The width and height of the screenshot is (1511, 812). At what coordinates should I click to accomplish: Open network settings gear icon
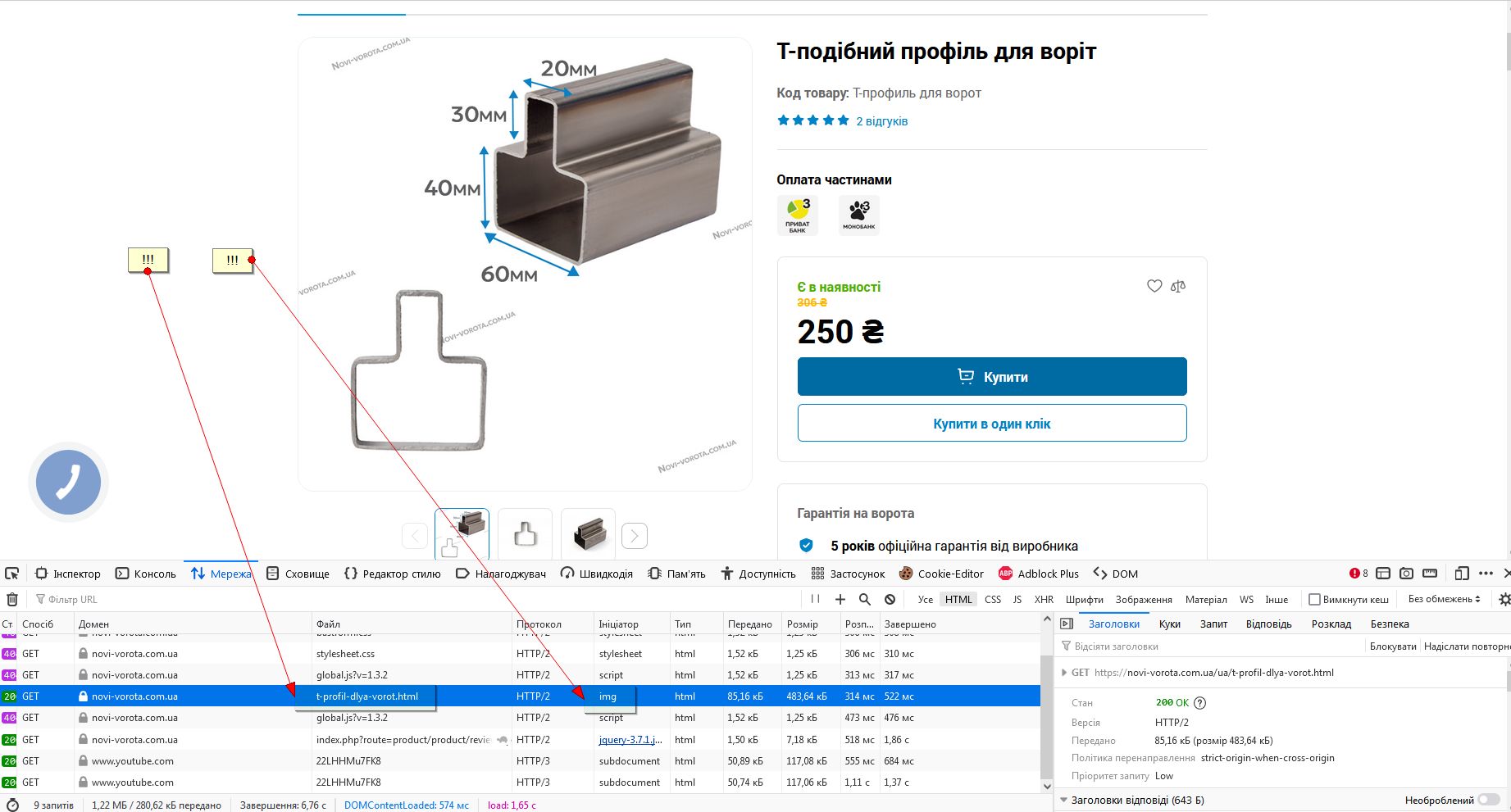tap(1504, 600)
